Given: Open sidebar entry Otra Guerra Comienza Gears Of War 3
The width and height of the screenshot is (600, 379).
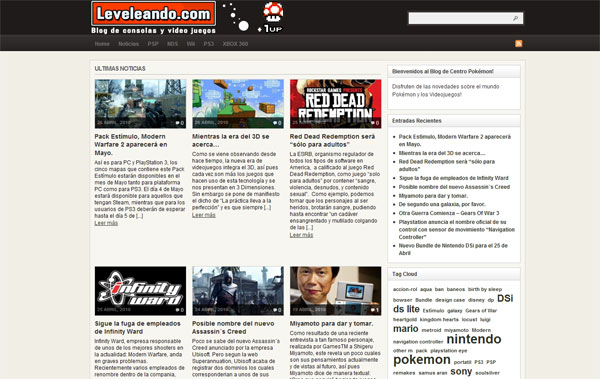Looking at the screenshot, I should (449, 213).
